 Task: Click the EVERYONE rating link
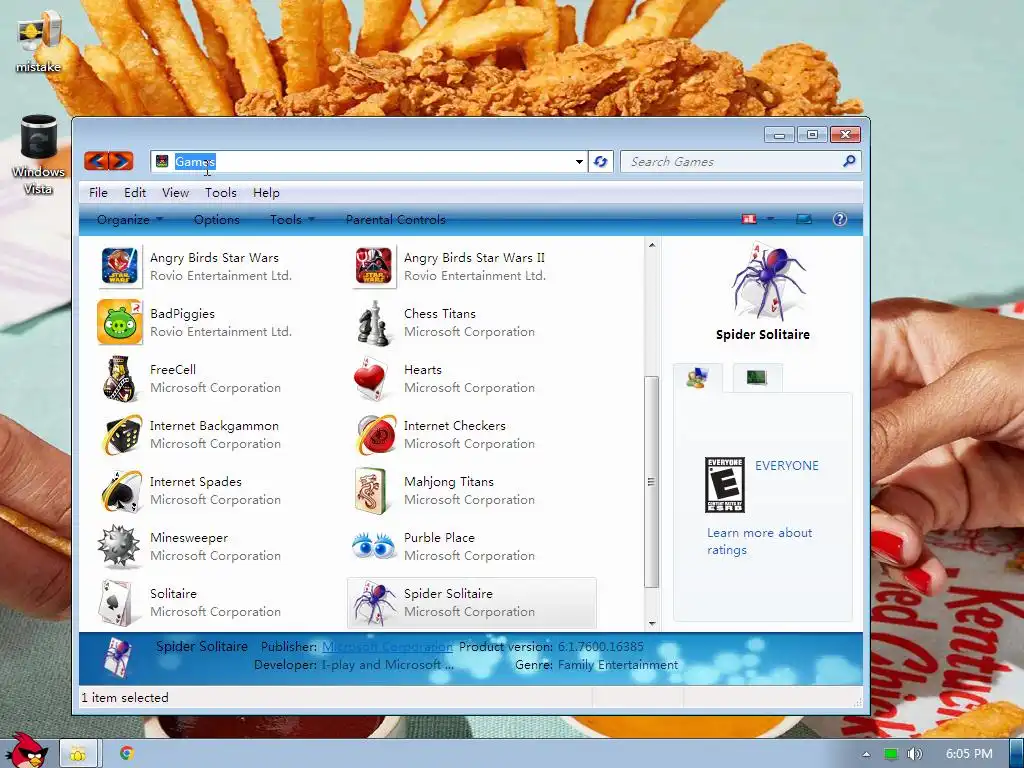[787, 466]
